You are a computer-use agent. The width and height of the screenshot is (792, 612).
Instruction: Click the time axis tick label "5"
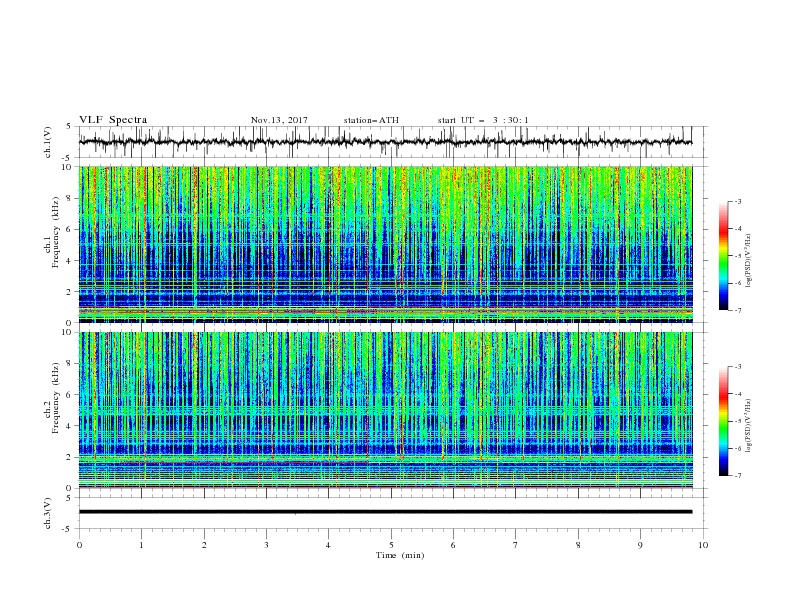click(391, 545)
